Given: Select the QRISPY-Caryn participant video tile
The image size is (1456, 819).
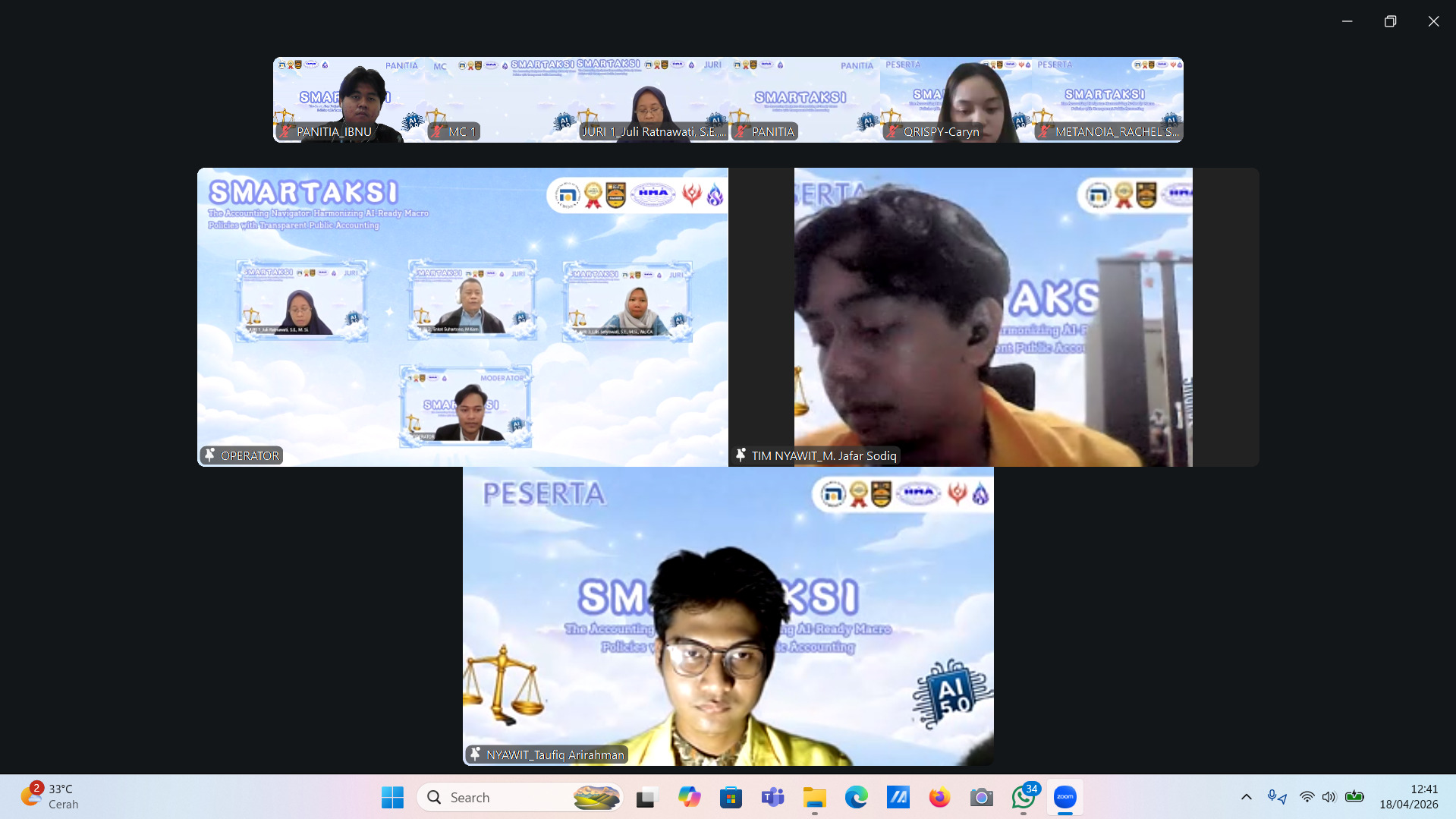Looking at the screenshot, I should pos(955,99).
